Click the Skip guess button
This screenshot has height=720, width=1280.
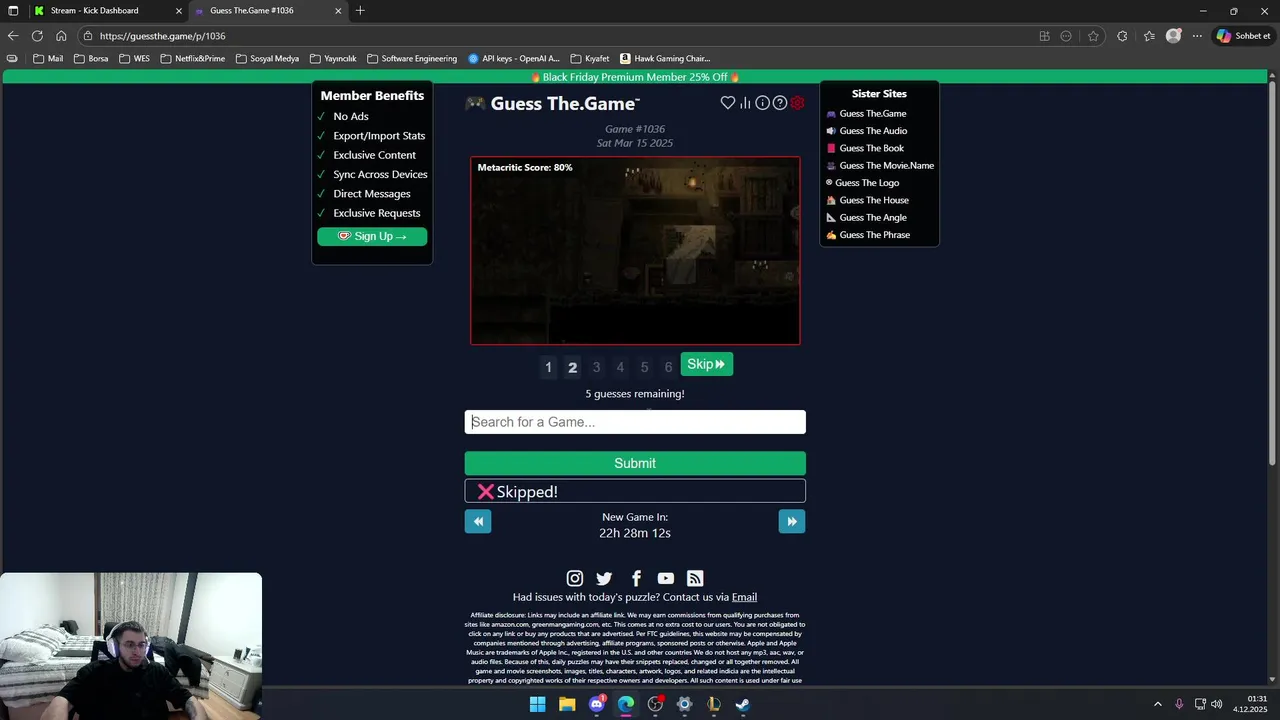707,364
